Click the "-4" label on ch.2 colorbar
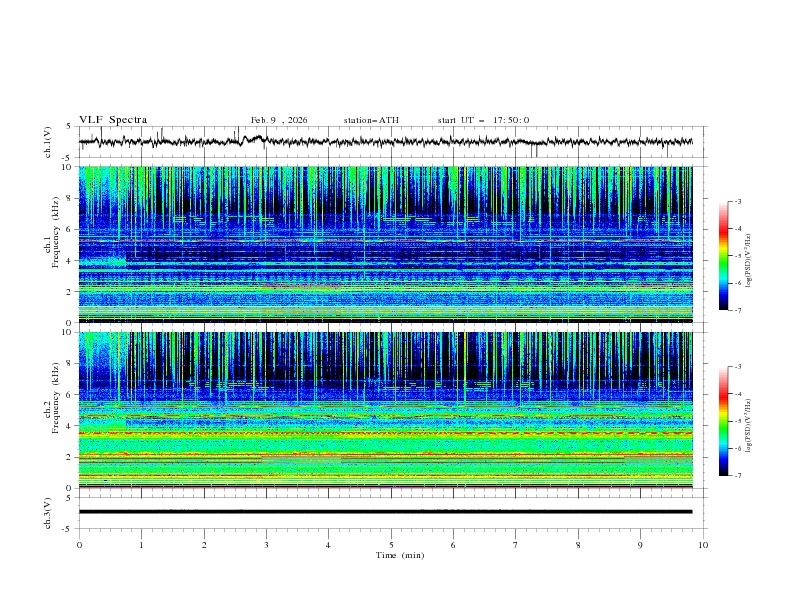792x612 pixels. pyautogui.click(x=738, y=394)
